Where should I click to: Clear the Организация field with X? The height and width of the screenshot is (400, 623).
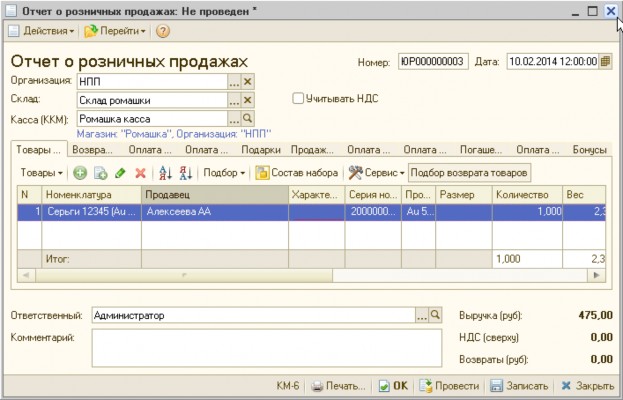coord(248,81)
